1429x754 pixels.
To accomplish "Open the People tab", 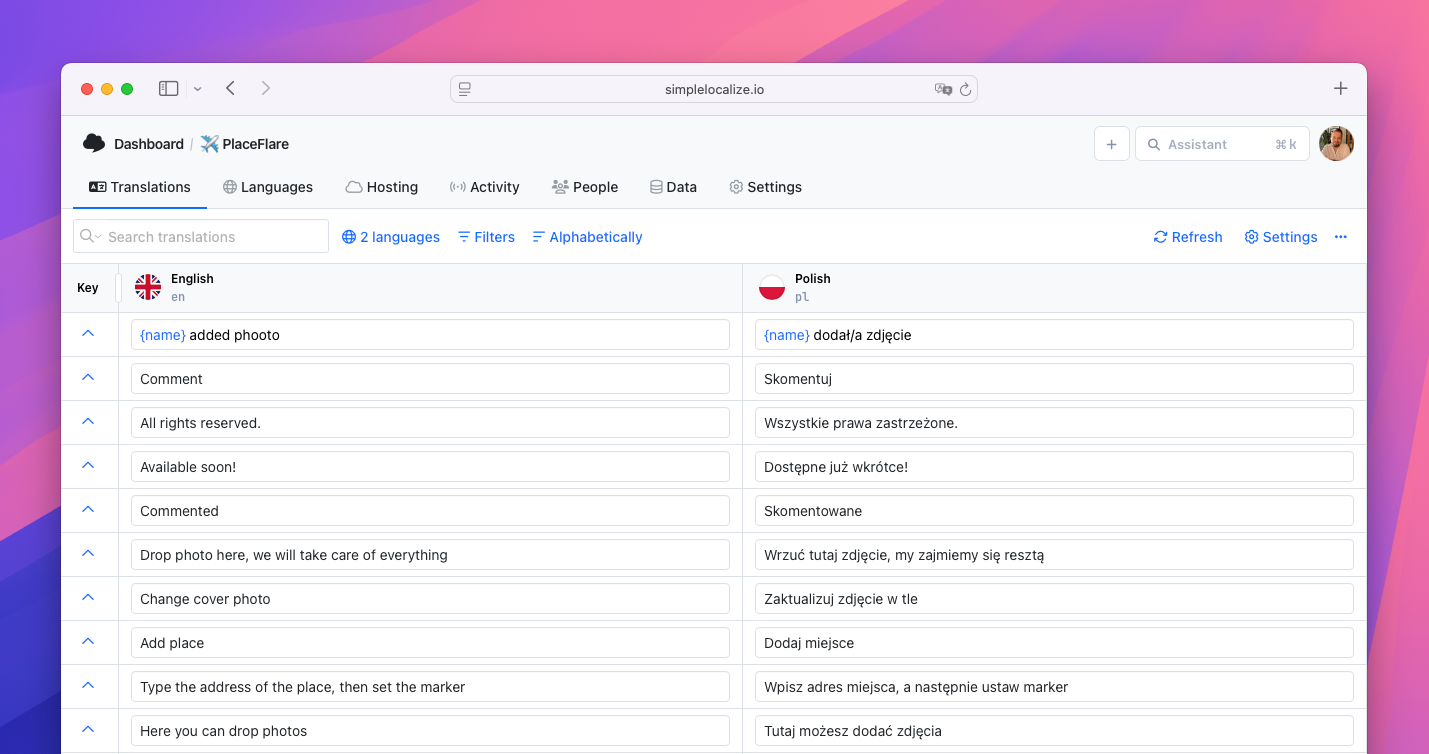I will click(585, 187).
